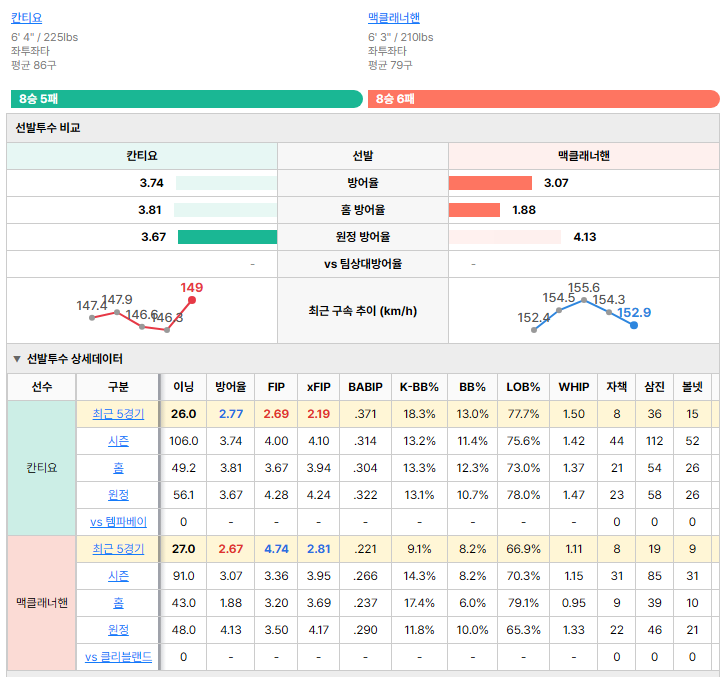
Task: Open the 칸티요 player profile link
Action: coord(26,18)
